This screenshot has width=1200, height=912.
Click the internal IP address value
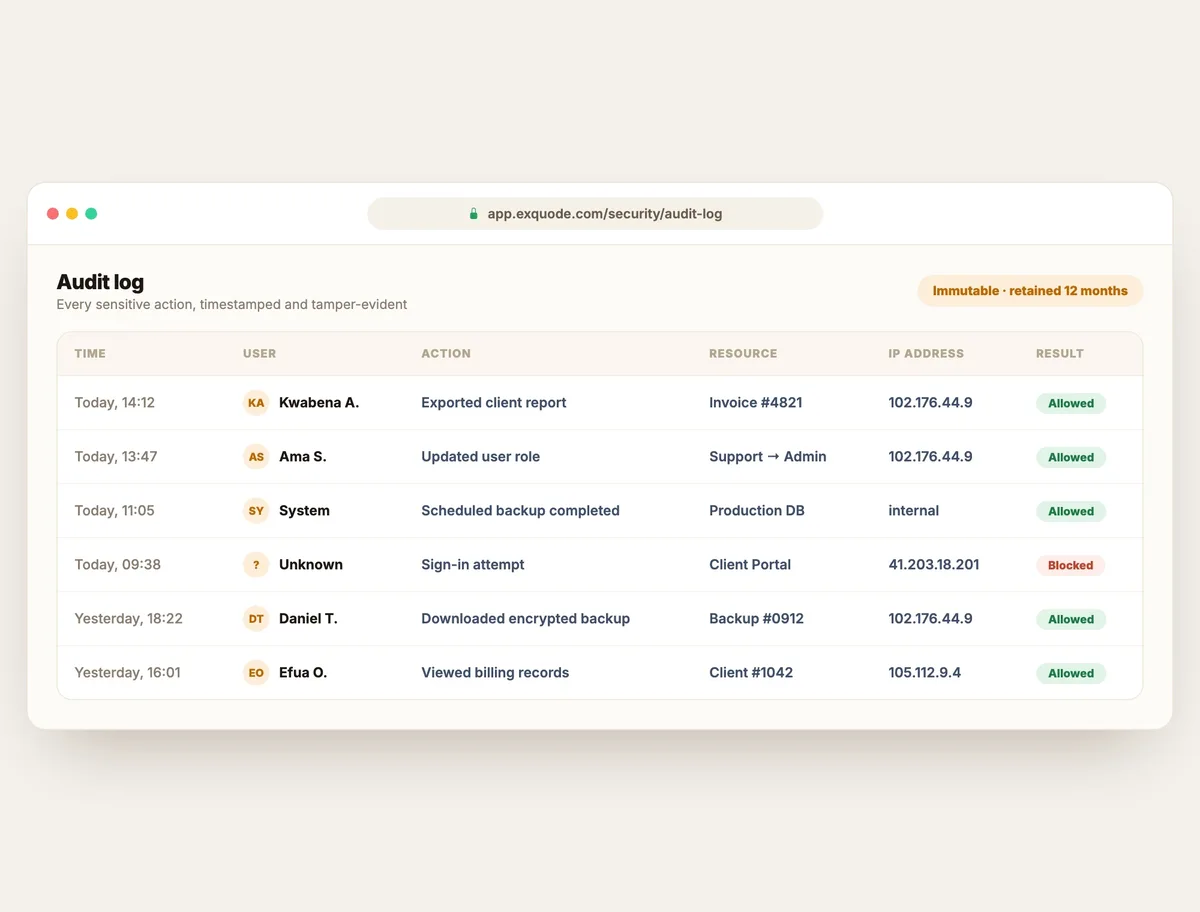914,511
